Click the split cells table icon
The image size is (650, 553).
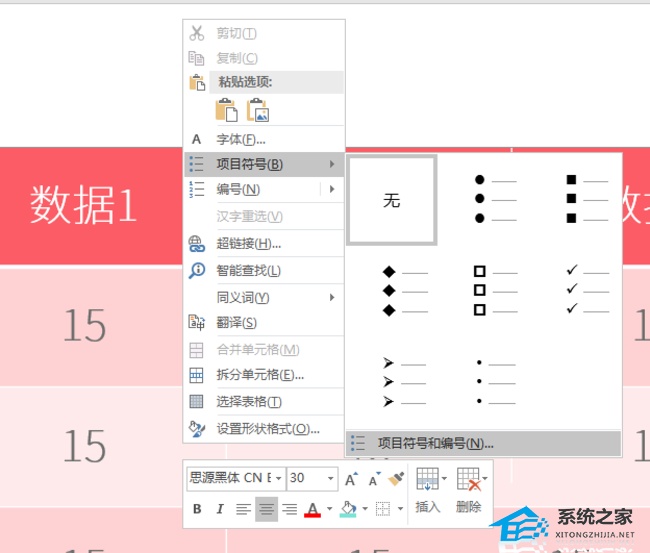click(196, 375)
